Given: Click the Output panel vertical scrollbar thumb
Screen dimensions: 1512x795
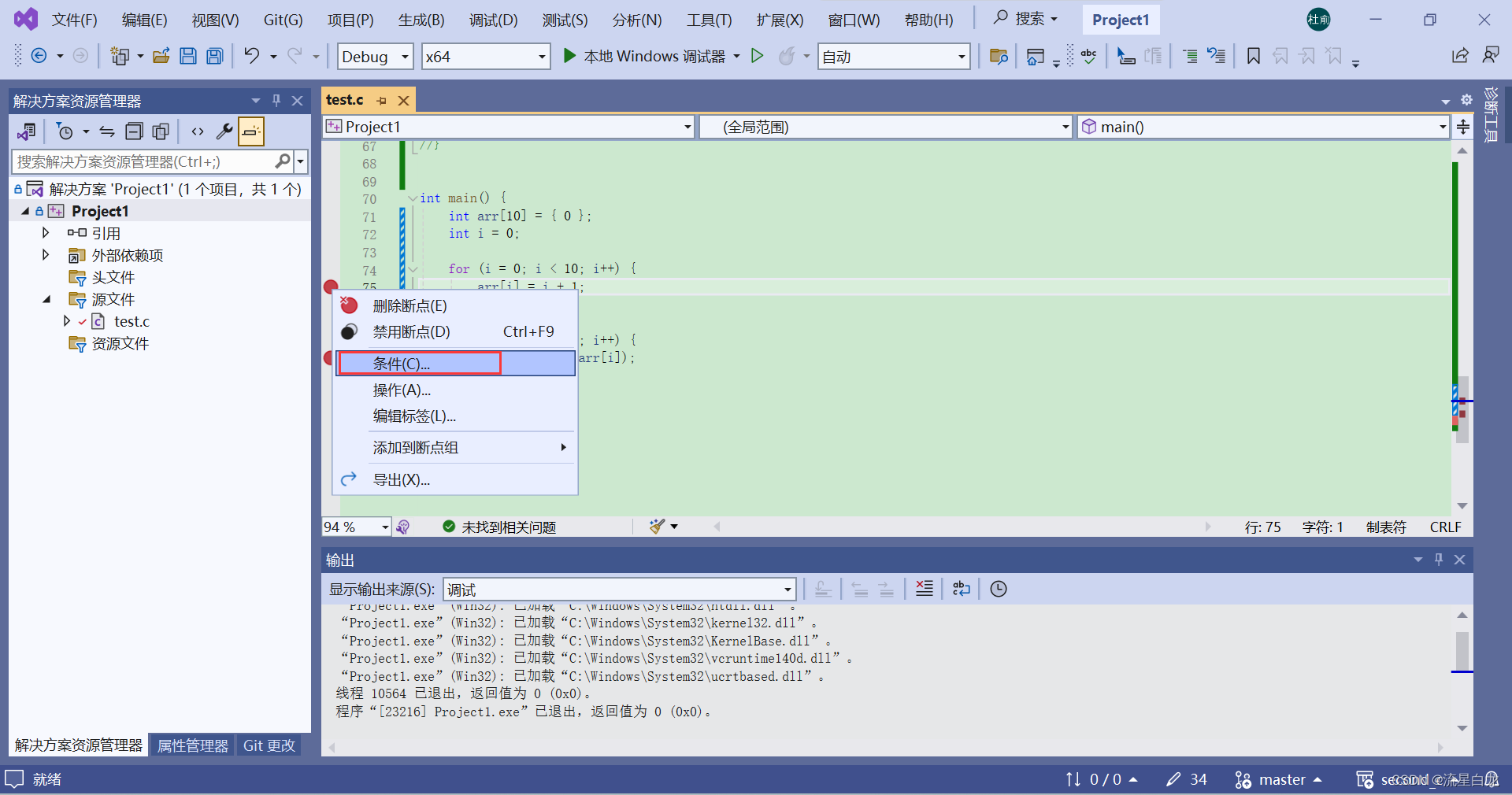Looking at the screenshot, I should point(1462,651).
